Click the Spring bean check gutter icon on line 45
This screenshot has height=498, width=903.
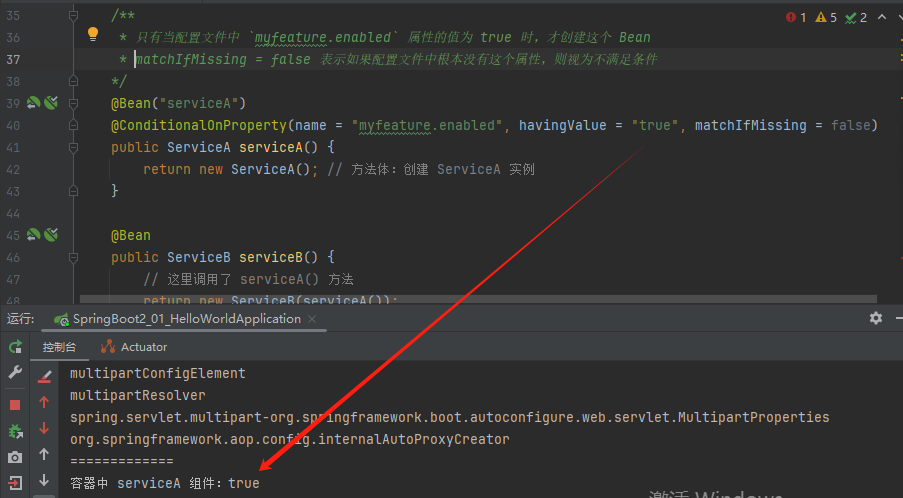[x=51, y=235]
